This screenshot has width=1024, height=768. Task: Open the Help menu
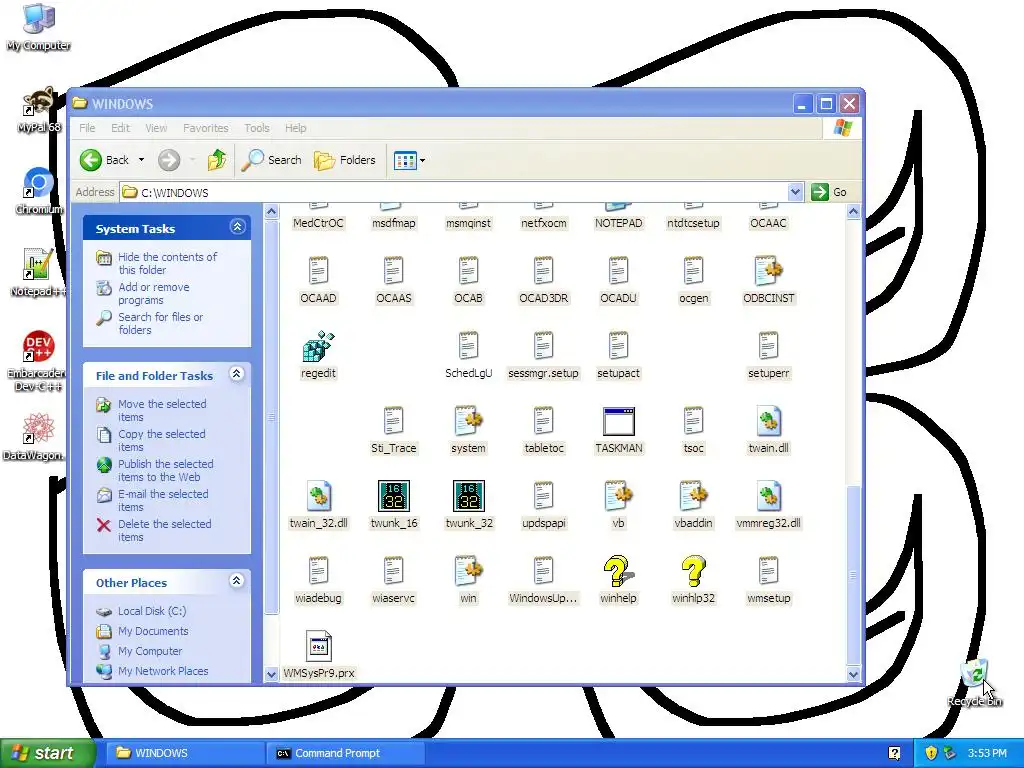tap(295, 128)
